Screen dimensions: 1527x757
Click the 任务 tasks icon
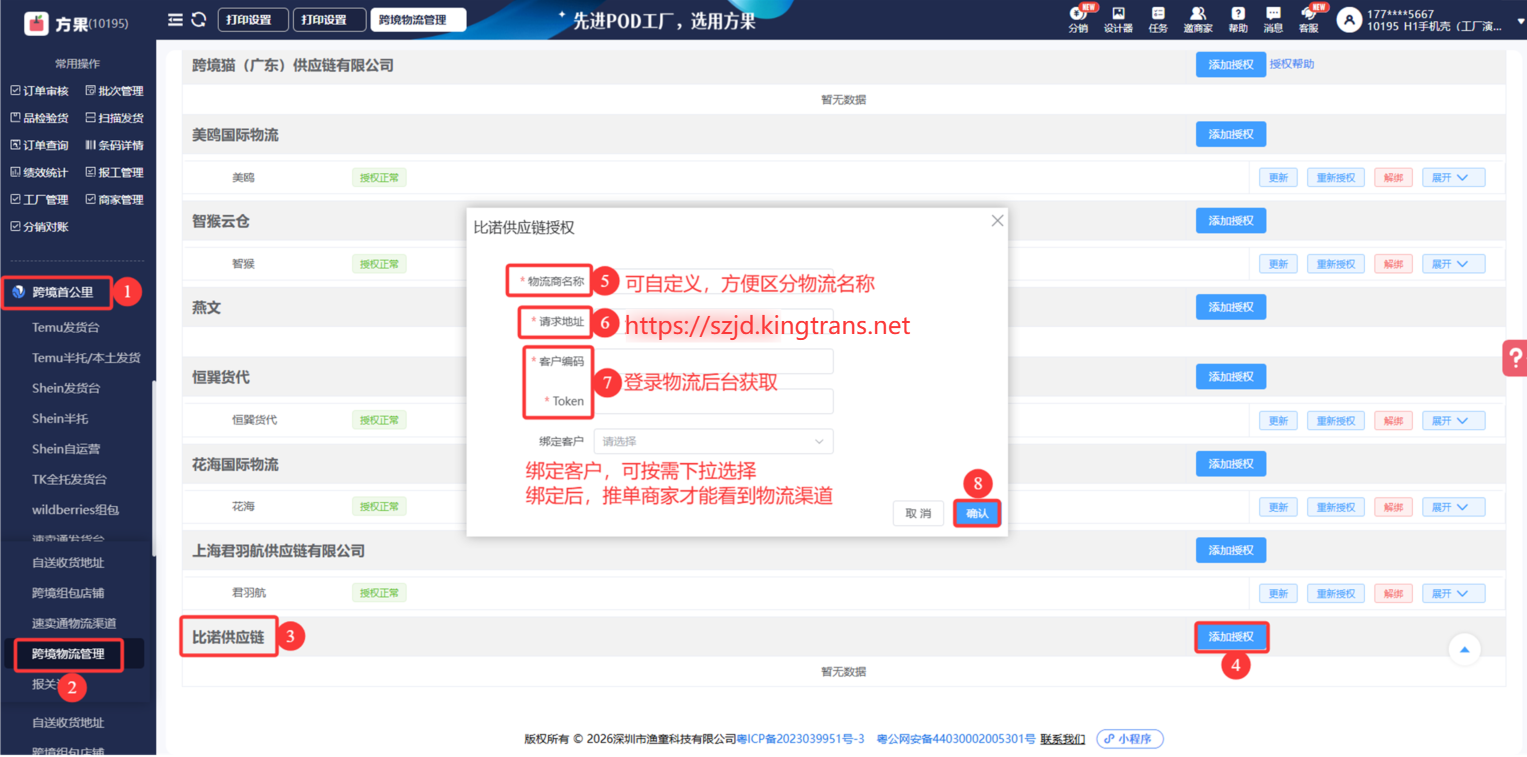pos(1158,19)
